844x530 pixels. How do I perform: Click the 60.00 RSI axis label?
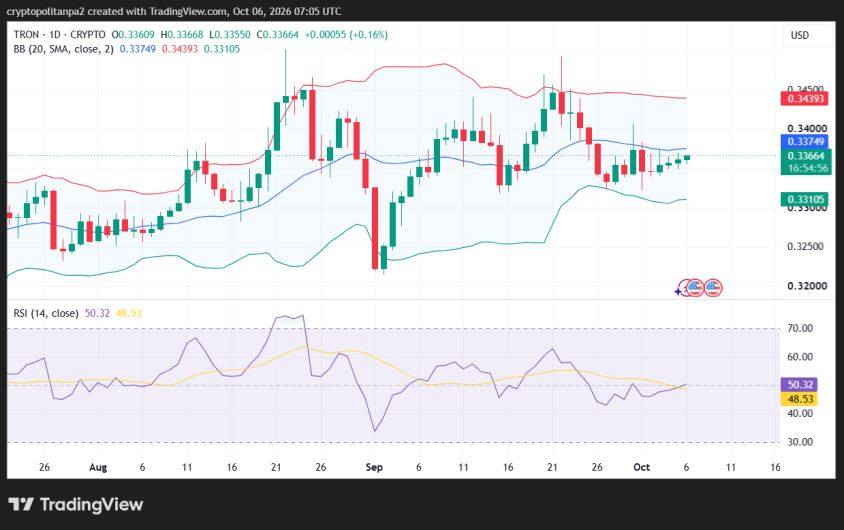pyautogui.click(x=800, y=357)
